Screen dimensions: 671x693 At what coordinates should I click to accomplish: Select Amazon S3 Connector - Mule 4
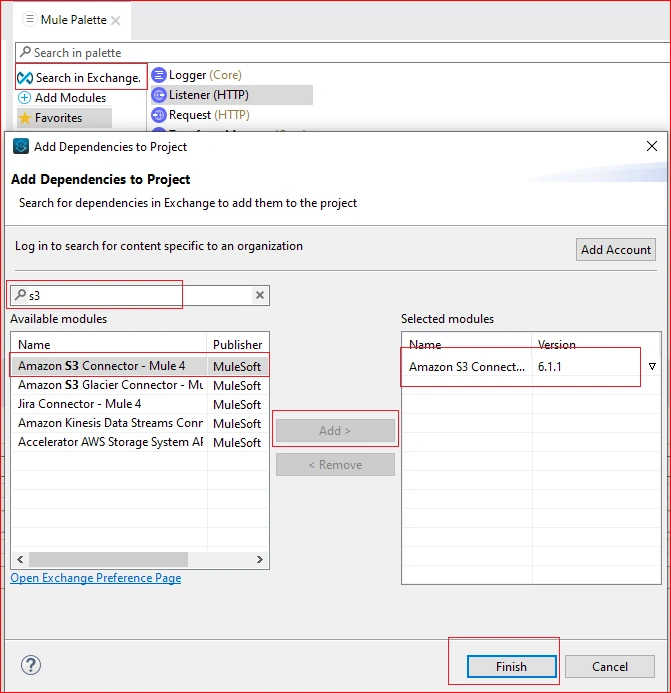click(140, 366)
